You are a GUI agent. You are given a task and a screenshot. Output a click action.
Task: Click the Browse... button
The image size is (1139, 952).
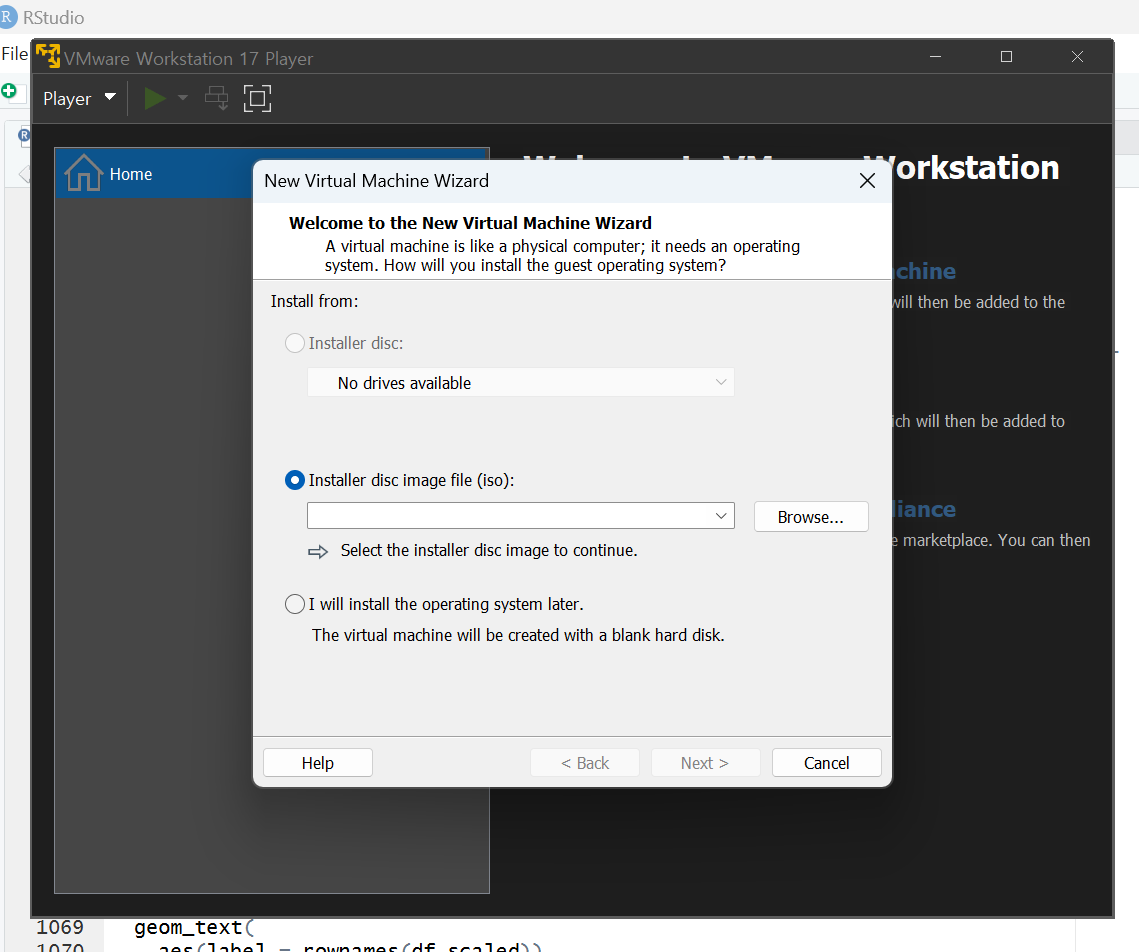click(x=811, y=517)
